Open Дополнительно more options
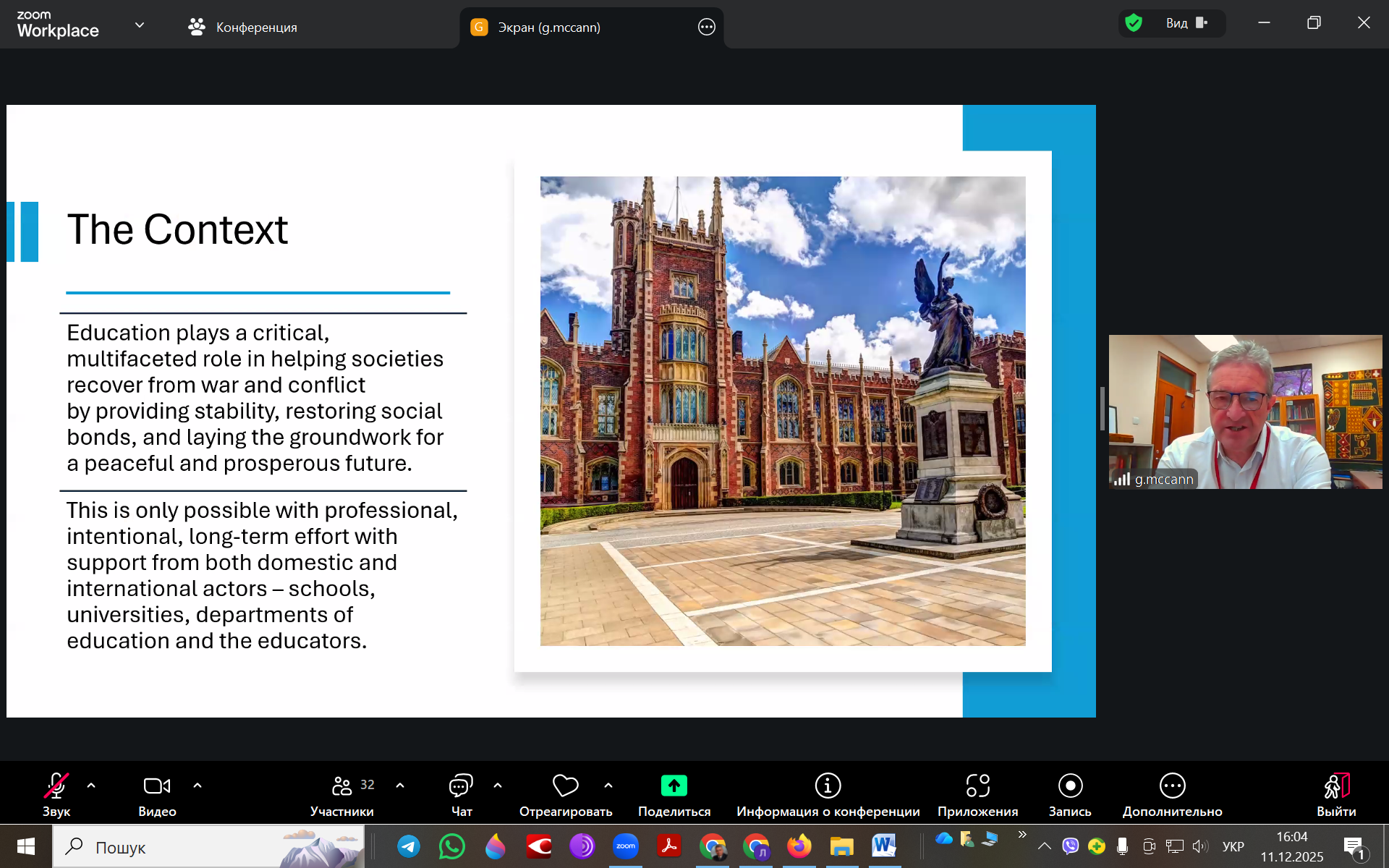The image size is (1389, 868). pos(1172,793)
